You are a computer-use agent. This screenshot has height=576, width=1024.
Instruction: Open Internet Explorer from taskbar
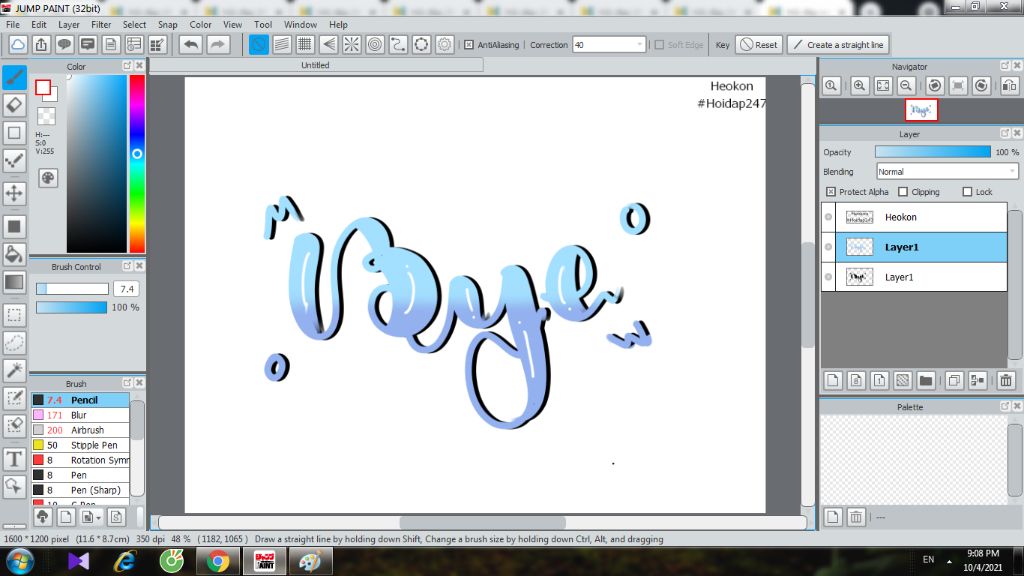(125, 561)
